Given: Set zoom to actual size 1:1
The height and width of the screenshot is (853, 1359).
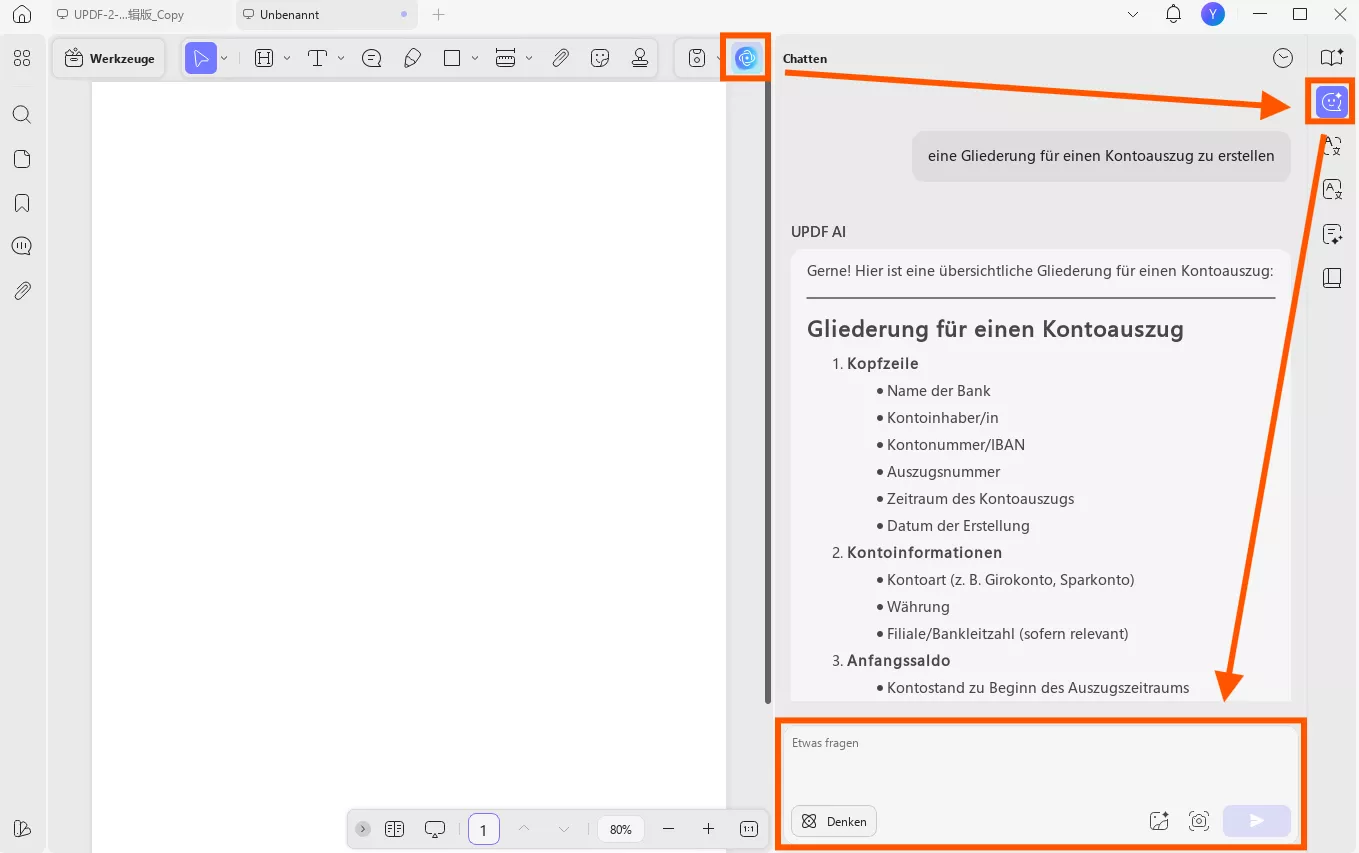Looking at the screenshot, I should pos(748,829).
